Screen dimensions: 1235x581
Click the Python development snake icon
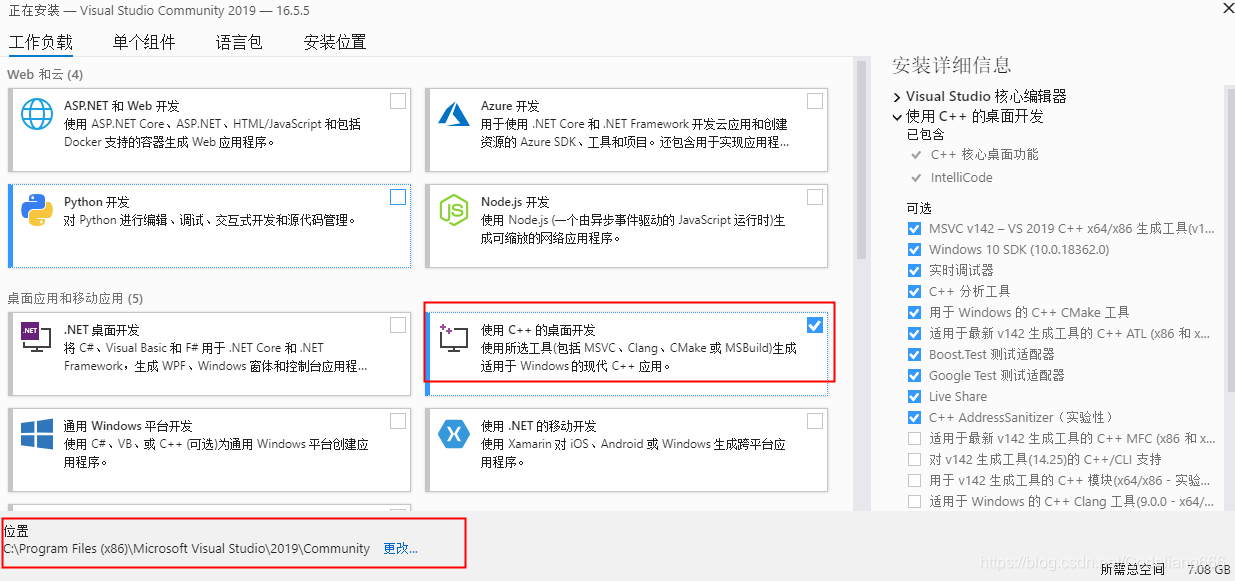pos(37,210)
